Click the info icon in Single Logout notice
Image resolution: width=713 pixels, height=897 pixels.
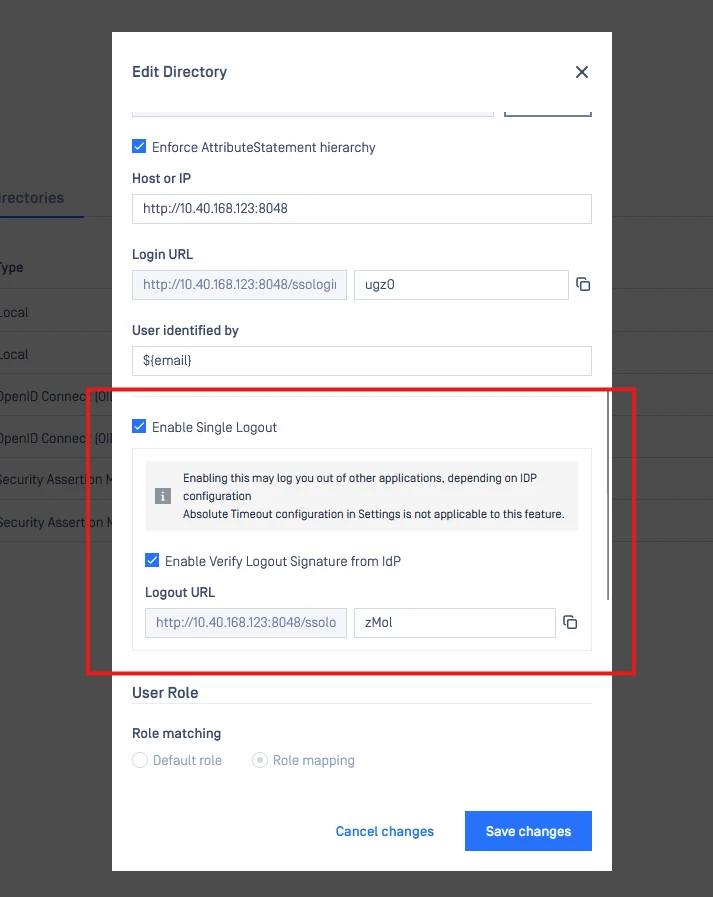pos(162,496)
